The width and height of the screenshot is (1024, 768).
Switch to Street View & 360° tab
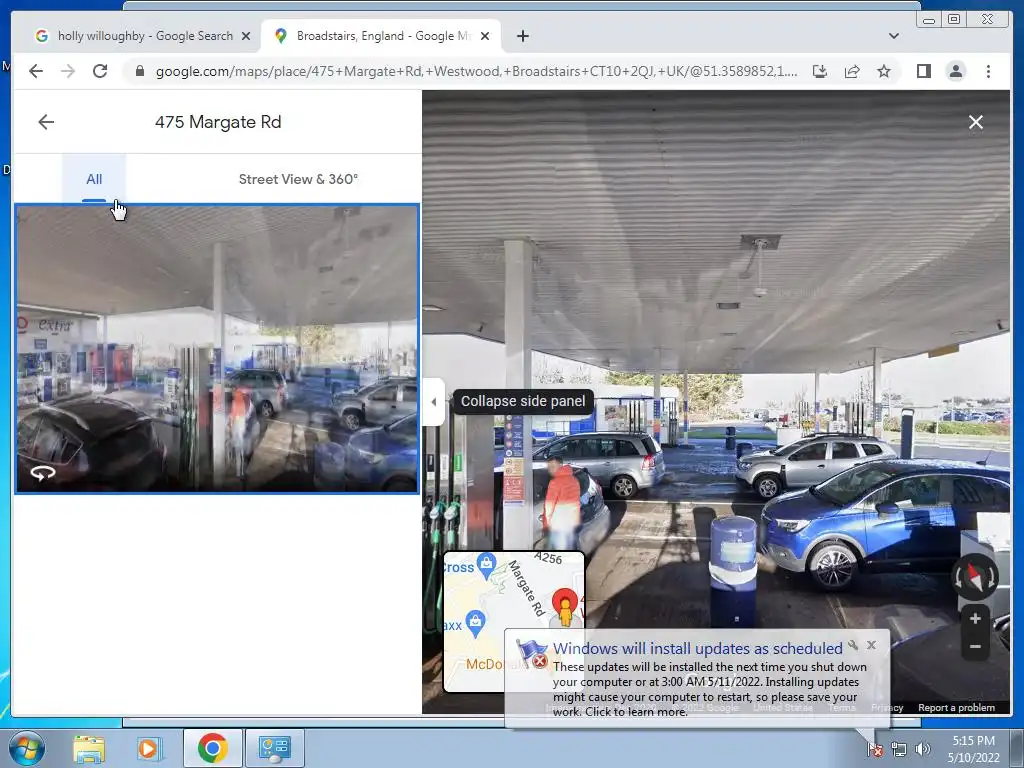coord(298,179)
